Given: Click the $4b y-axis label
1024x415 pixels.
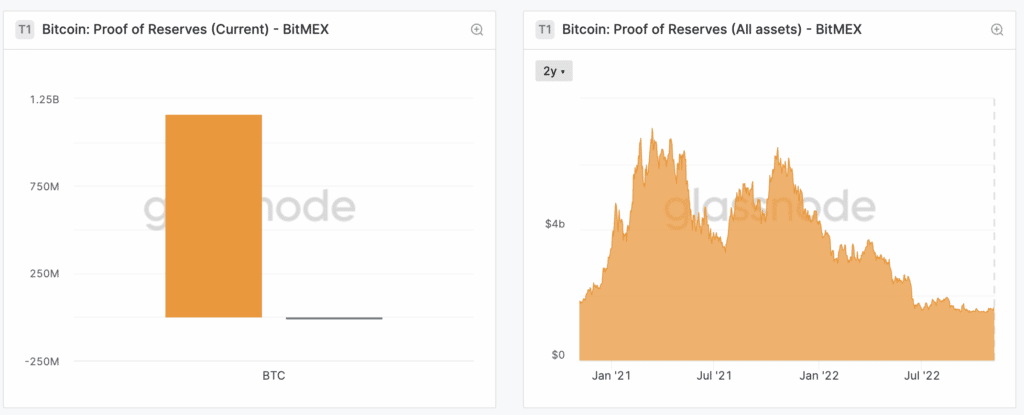Looking at the screenshot, I should coord(555,225).
